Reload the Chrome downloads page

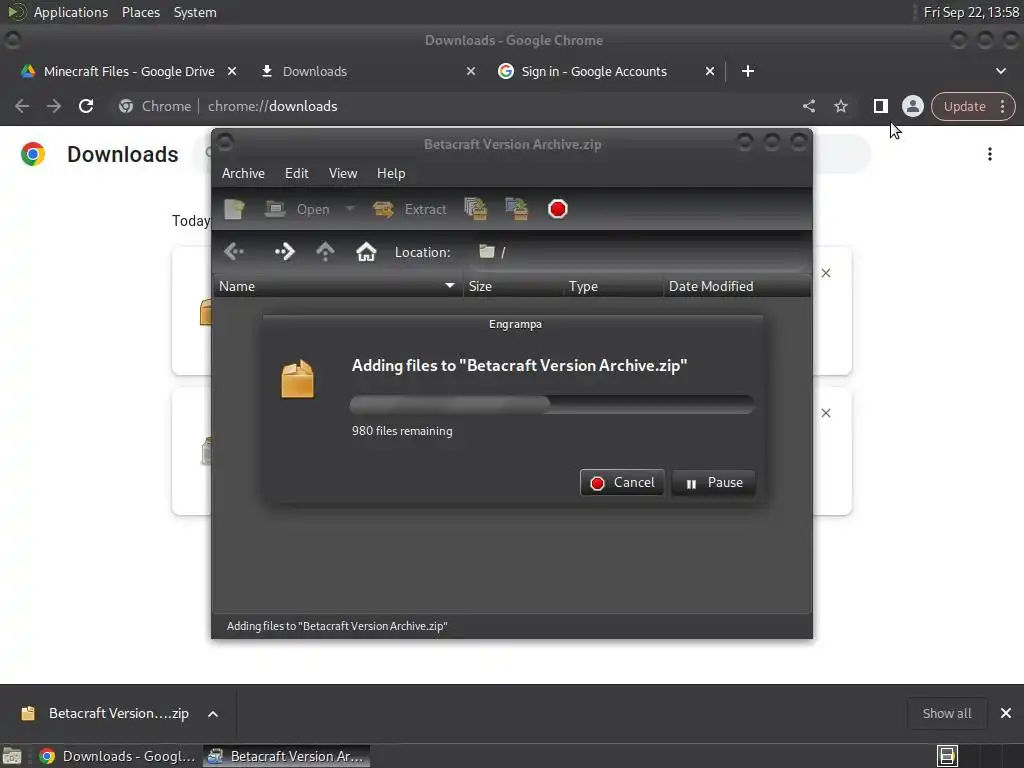point(86,106)
